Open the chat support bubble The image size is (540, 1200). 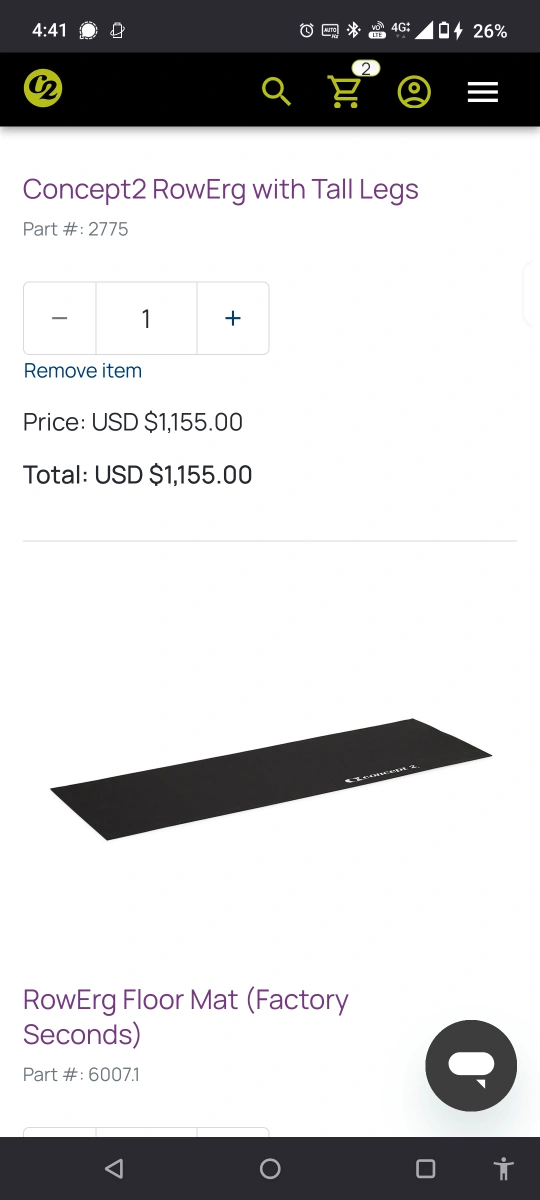click(x=471, y=1066)
